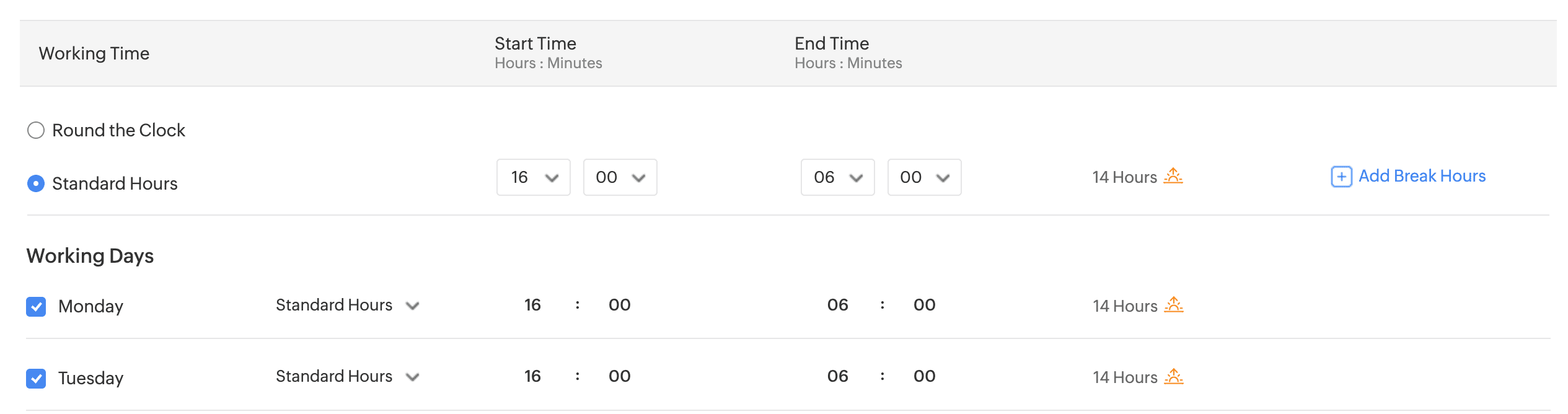Viewport: 1568px width, 414px height.
Task: Click the sunrise icon beside Tuesday's 14 Hours
Action: (x=1173, y=377)
